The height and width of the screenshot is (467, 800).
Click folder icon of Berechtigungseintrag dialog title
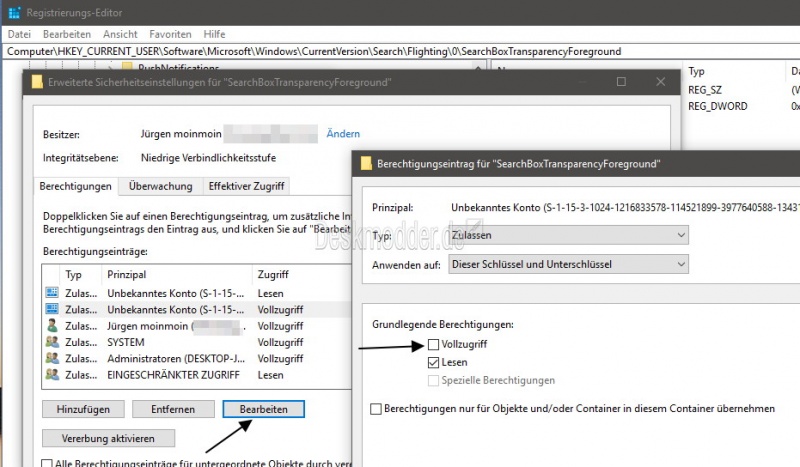click(x=366, y=163)
